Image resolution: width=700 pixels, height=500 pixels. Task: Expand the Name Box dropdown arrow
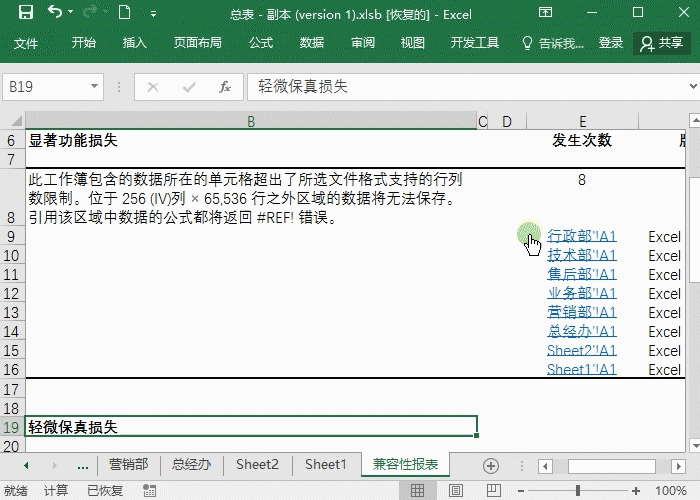(94, 86)
